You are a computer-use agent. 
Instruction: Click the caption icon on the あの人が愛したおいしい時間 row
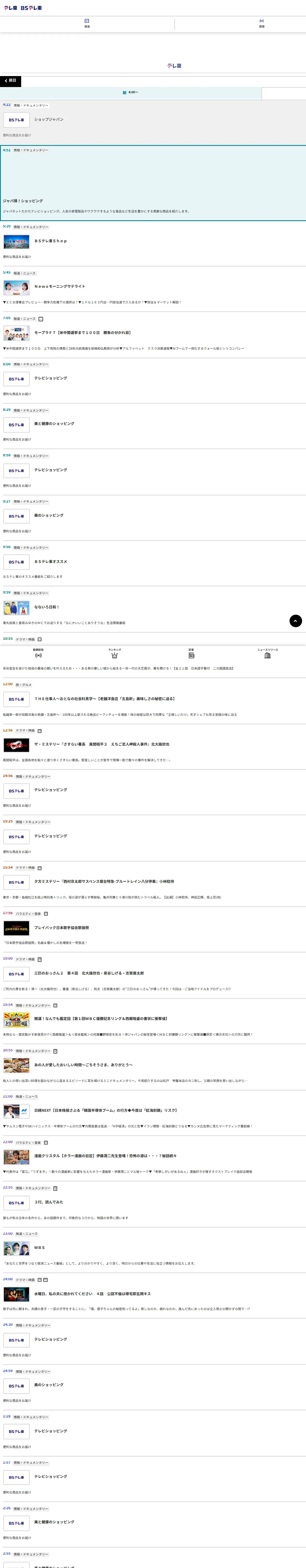[55, 1051]
